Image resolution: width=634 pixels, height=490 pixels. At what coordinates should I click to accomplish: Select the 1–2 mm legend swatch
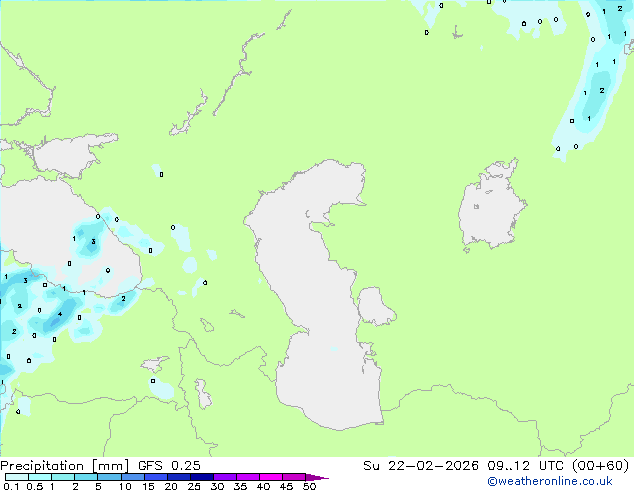coord(63,477)
